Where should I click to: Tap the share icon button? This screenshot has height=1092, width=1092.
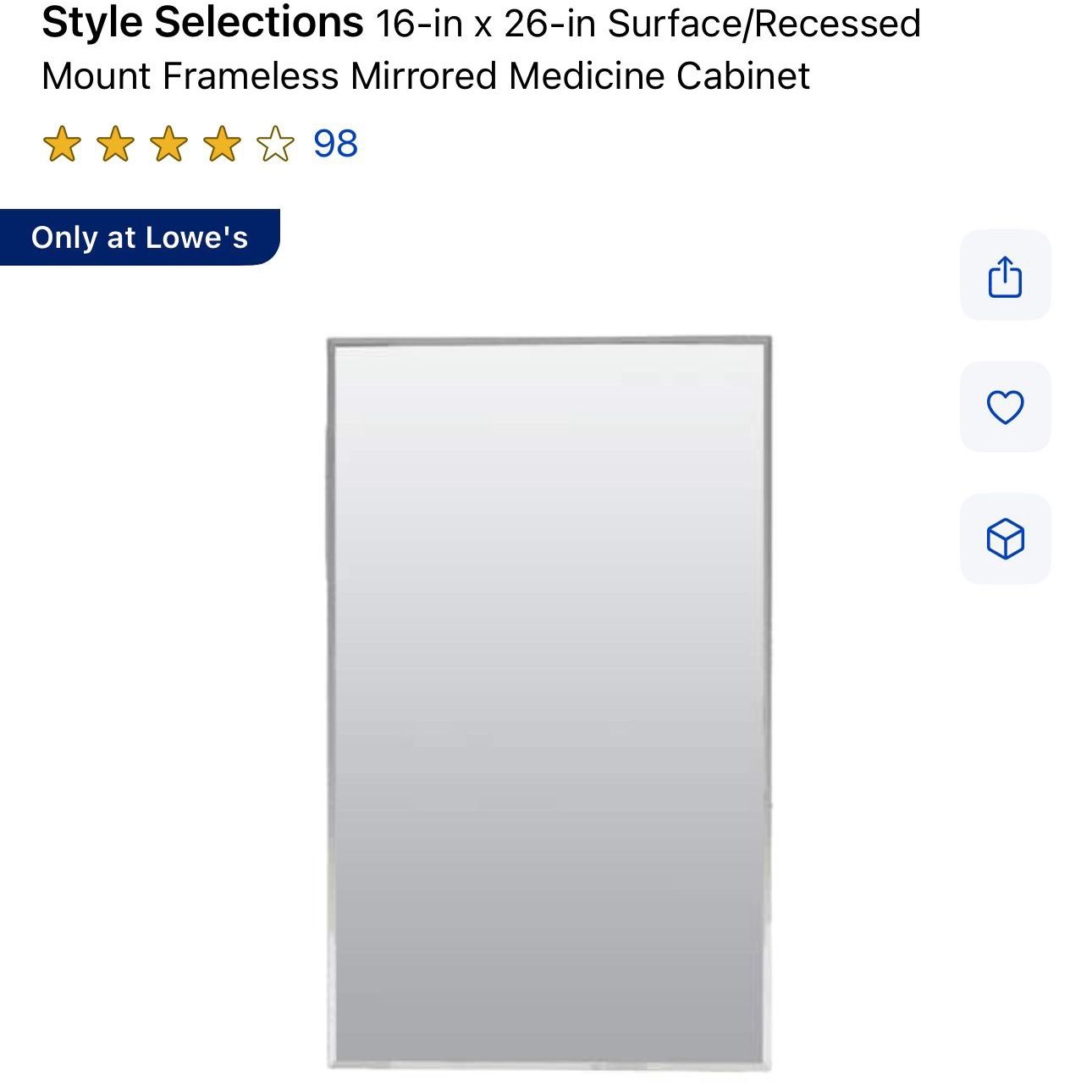click(1005, 275)
